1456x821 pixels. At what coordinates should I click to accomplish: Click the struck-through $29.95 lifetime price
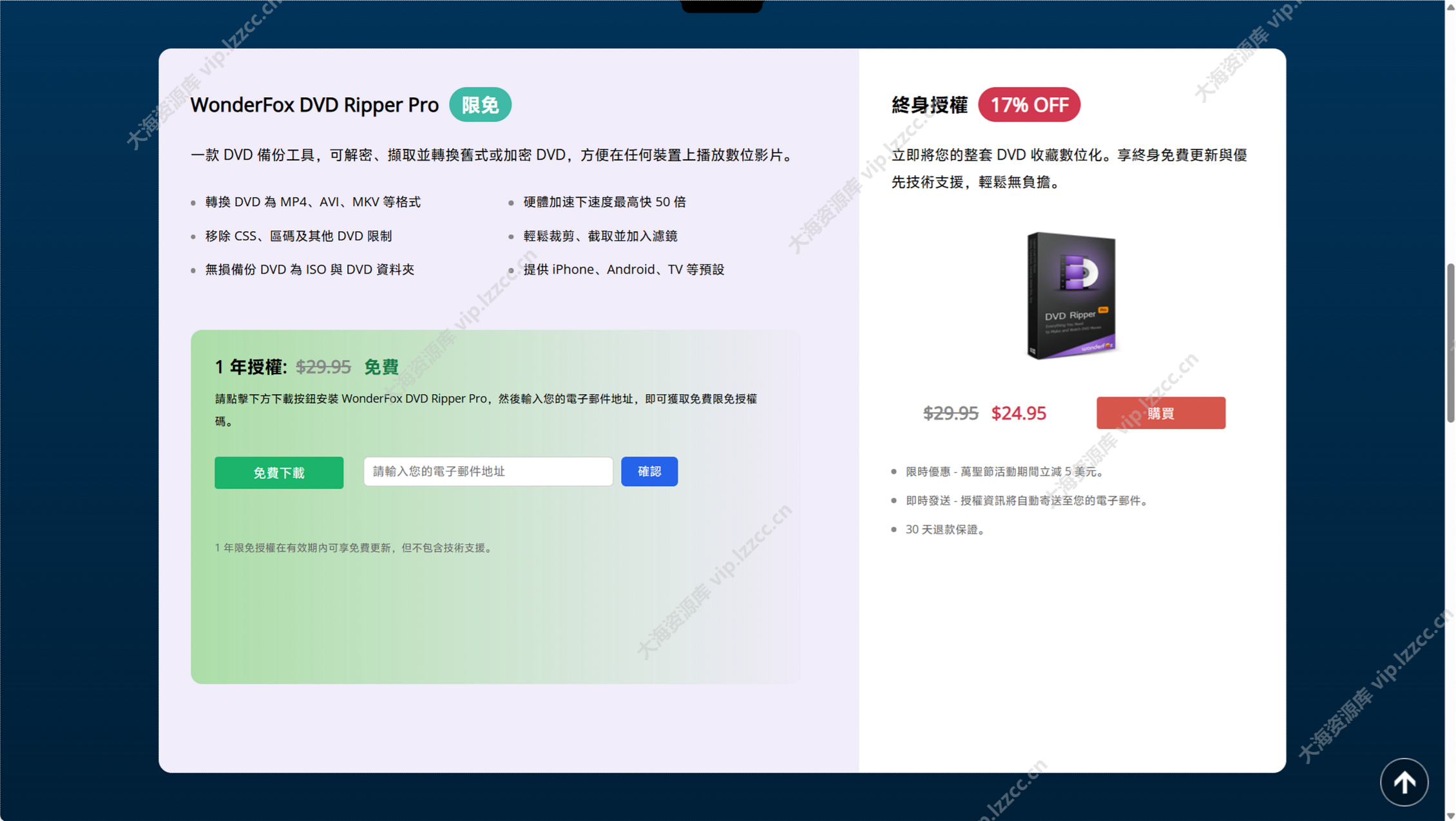(950, 413)
